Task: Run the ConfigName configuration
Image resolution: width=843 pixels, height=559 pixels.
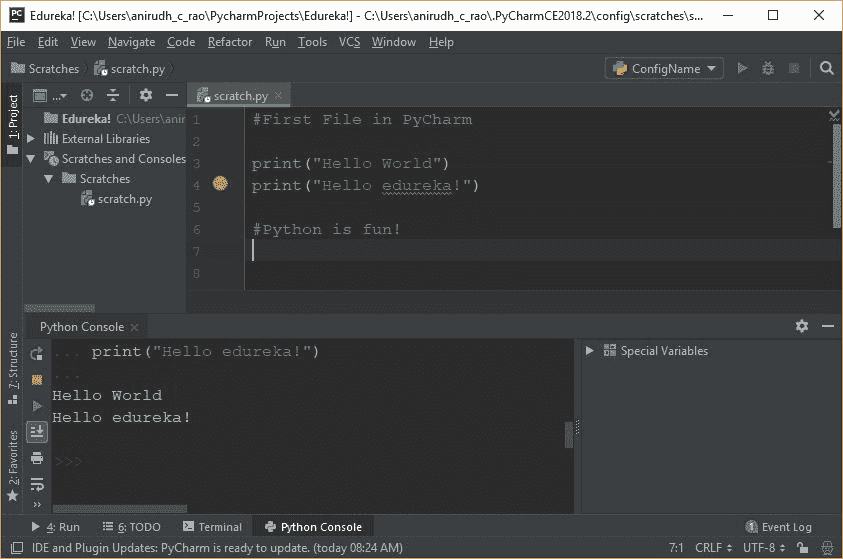Action: tap(742, 68)
